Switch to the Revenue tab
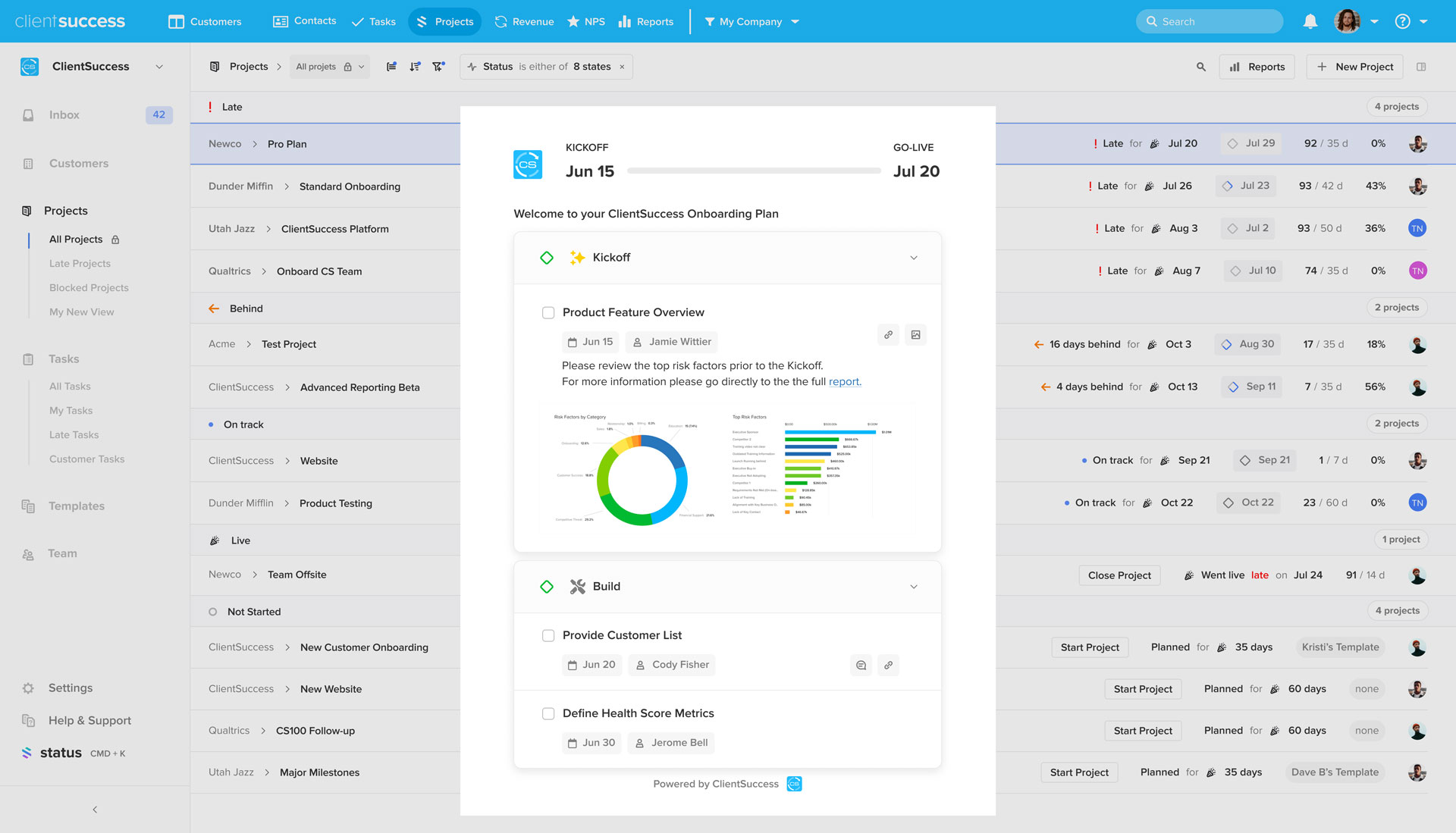 point(524,22)
